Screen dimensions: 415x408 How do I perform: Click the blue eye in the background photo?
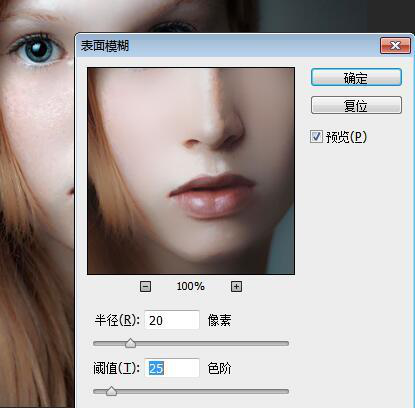click(x=39, y=51)
